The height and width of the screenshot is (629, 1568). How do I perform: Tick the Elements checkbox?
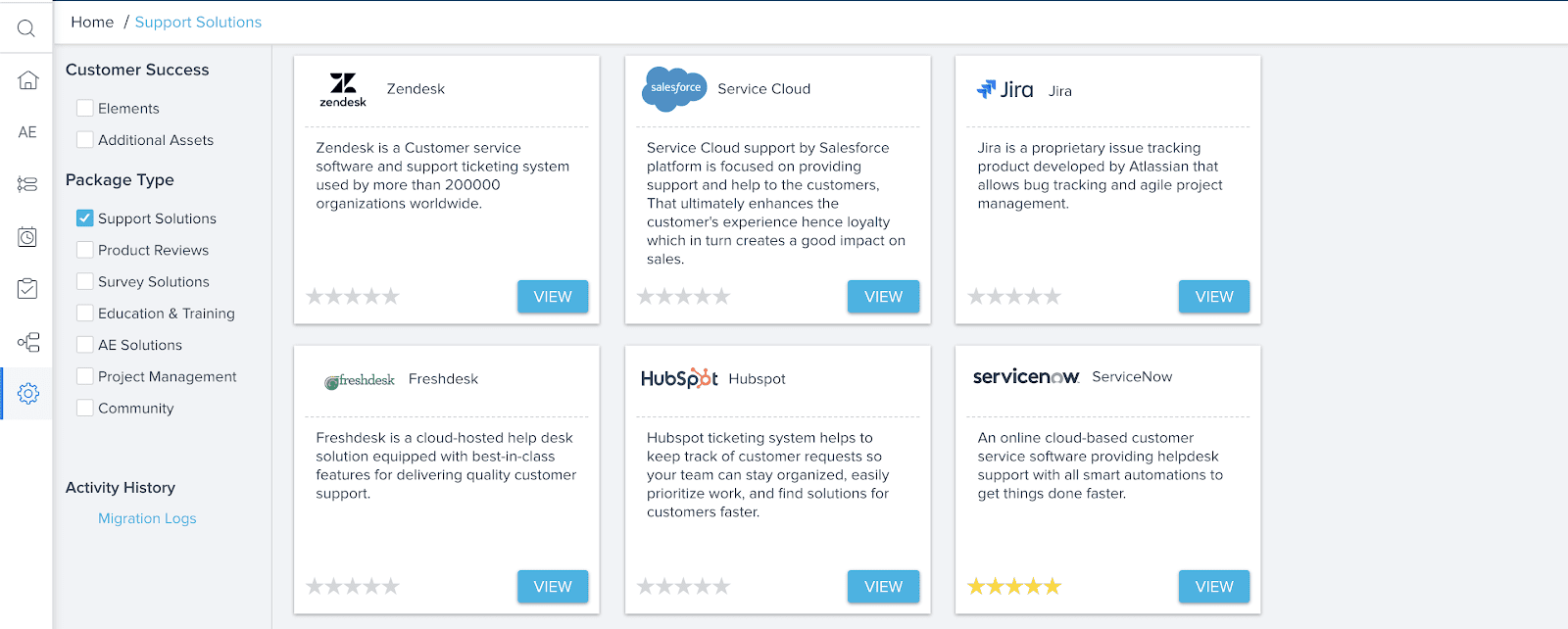pos(85,109)
